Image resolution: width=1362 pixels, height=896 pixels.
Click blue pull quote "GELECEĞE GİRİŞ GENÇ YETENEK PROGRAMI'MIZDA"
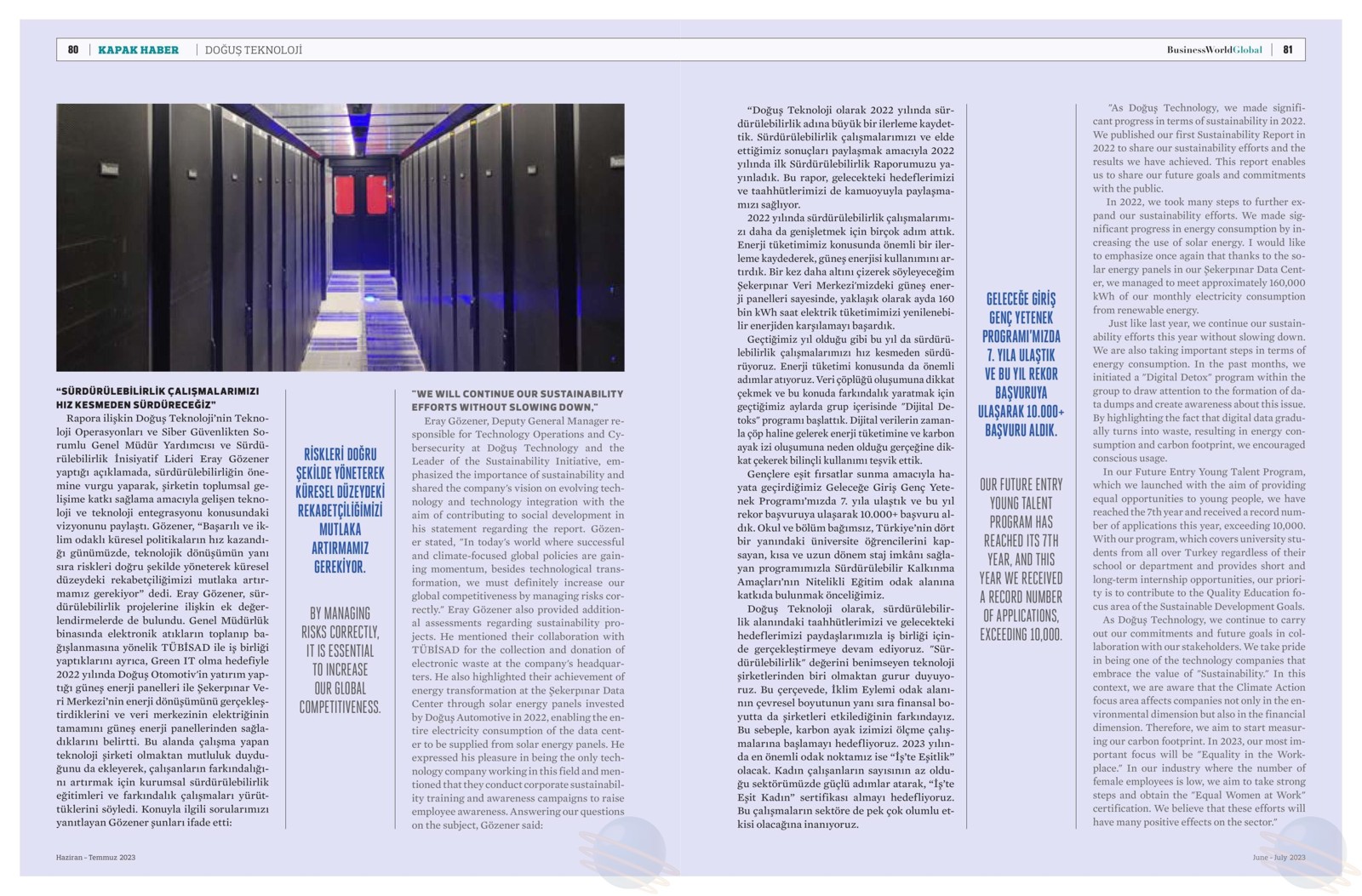click(x=1021, y=364)
